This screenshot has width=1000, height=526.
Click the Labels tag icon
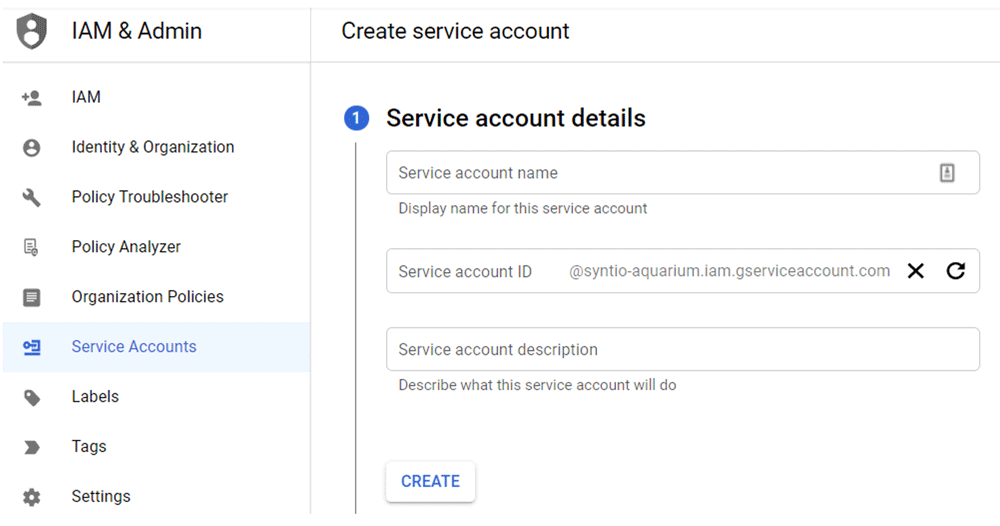(x=31, y=397)
